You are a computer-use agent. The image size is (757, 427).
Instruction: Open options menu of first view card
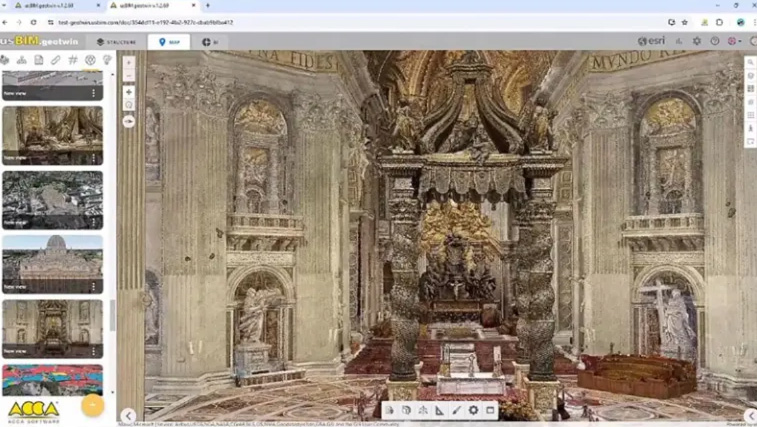coord(94,93)
